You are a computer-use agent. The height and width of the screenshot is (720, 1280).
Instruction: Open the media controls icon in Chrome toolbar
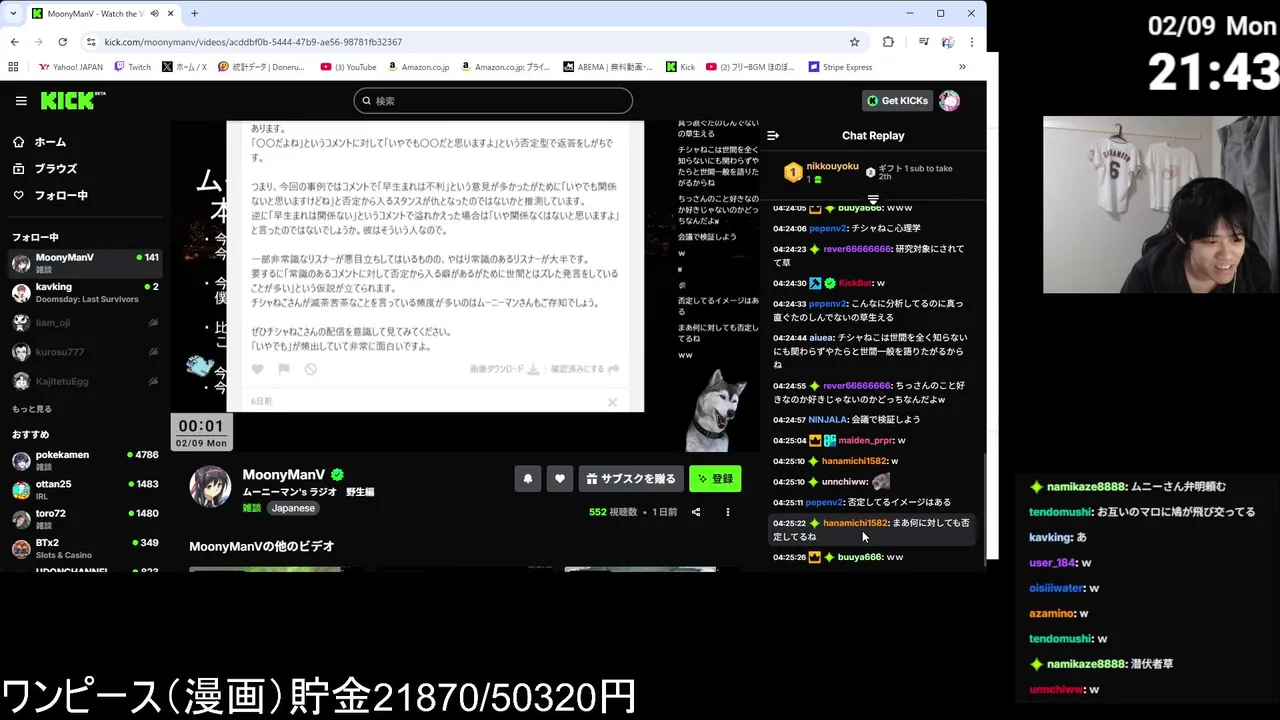[923, 42]
